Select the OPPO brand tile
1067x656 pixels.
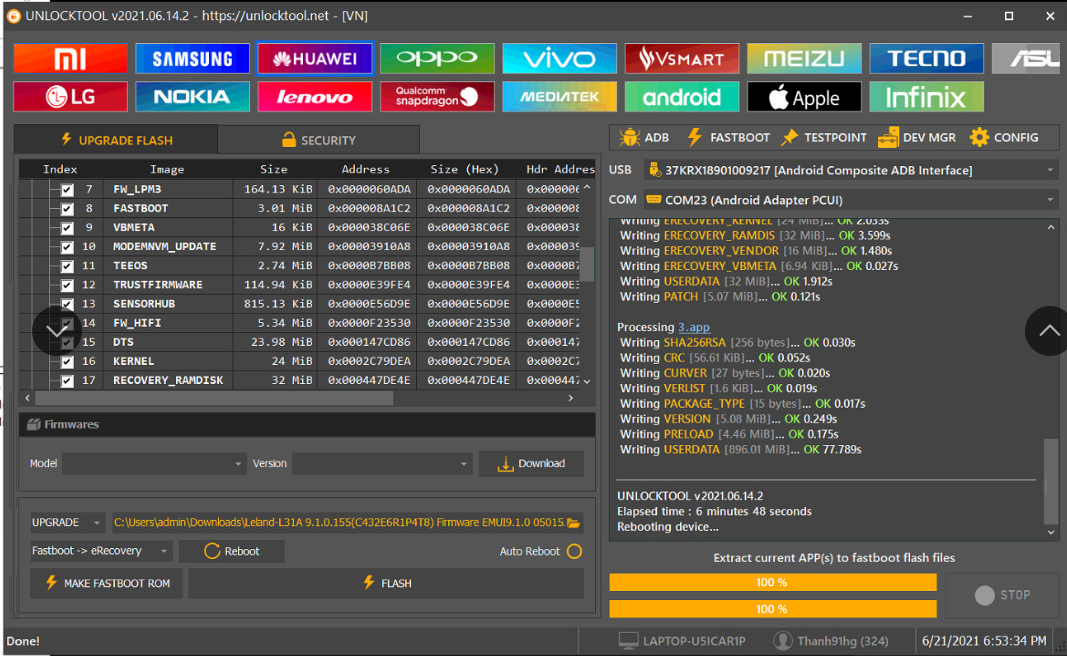[438, 59]
